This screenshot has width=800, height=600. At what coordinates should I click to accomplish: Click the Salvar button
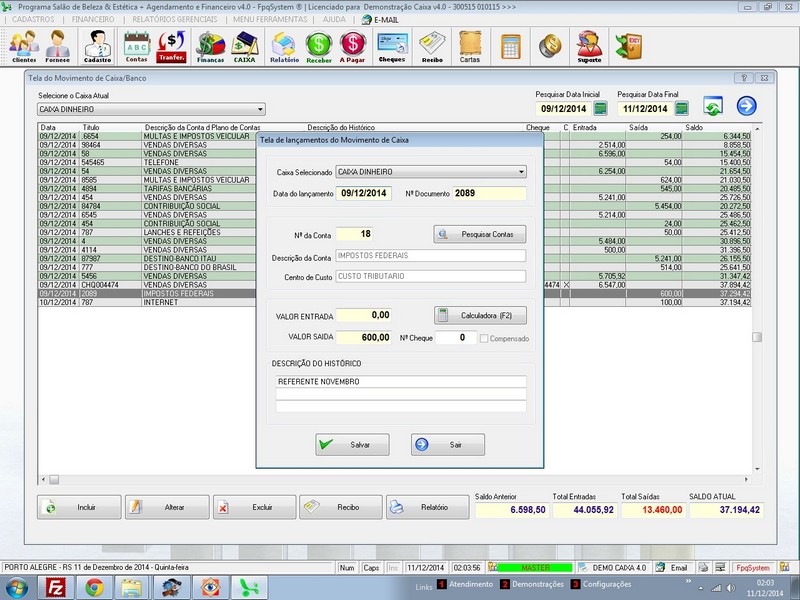352,445
